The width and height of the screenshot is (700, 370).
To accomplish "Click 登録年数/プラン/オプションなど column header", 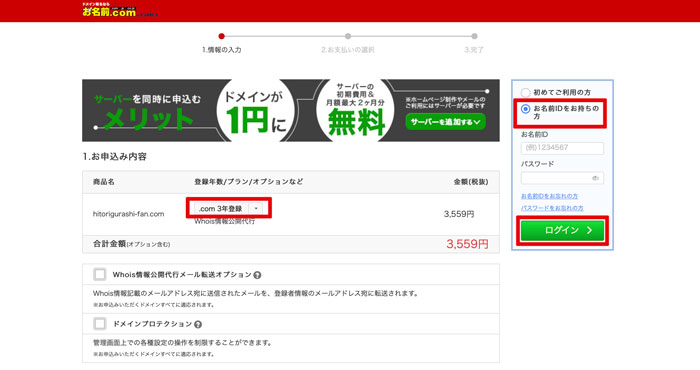I will (249, 182).
